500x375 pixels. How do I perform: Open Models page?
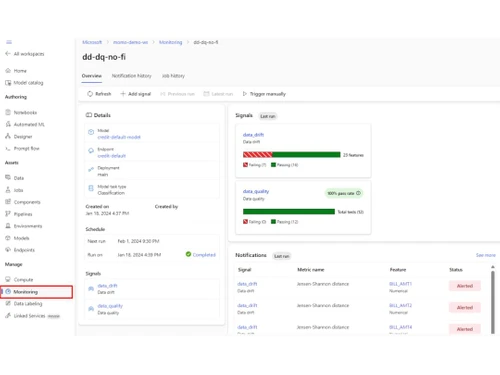tap(21, 238)
